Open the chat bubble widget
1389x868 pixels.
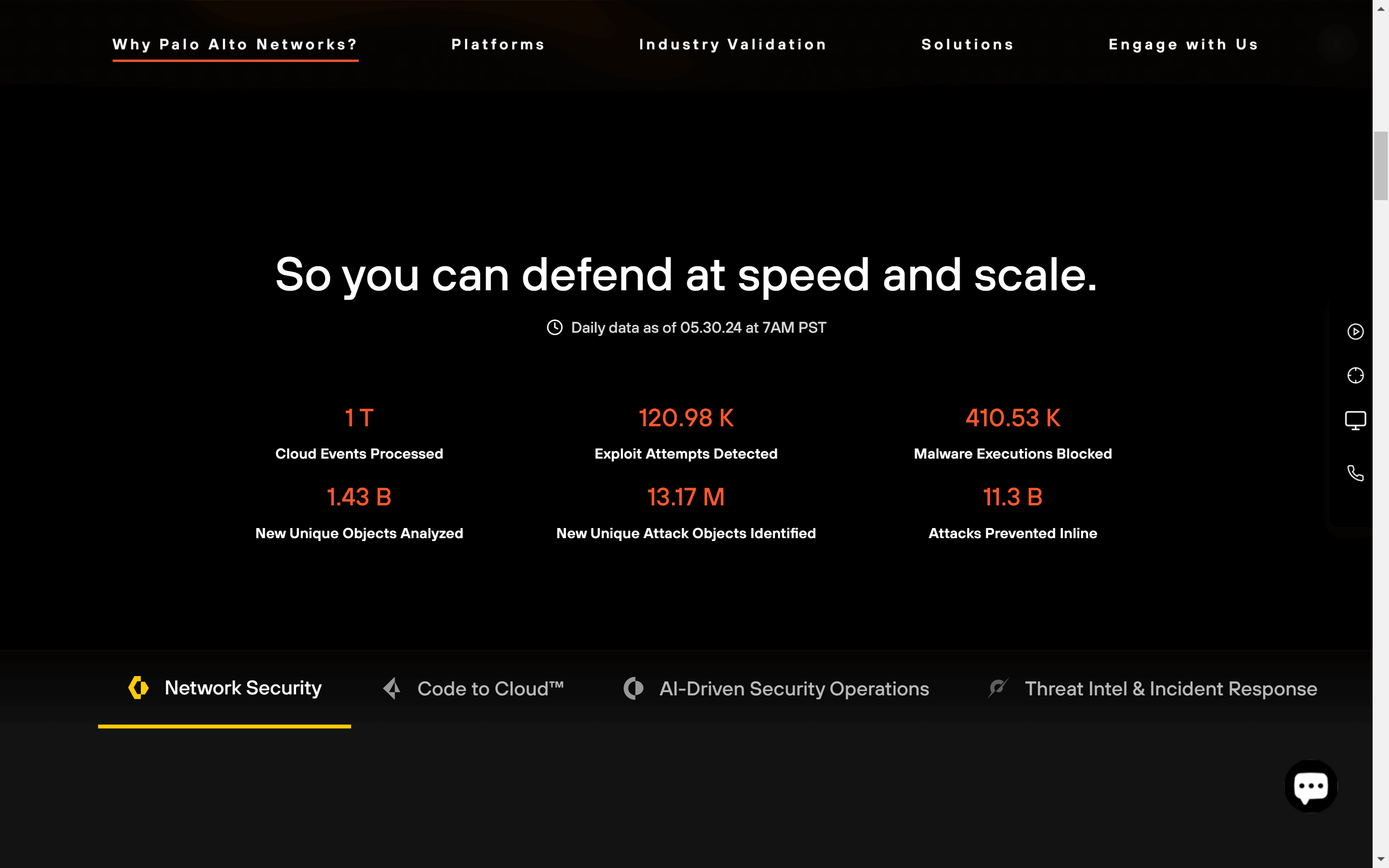(x=1311, y=786)
